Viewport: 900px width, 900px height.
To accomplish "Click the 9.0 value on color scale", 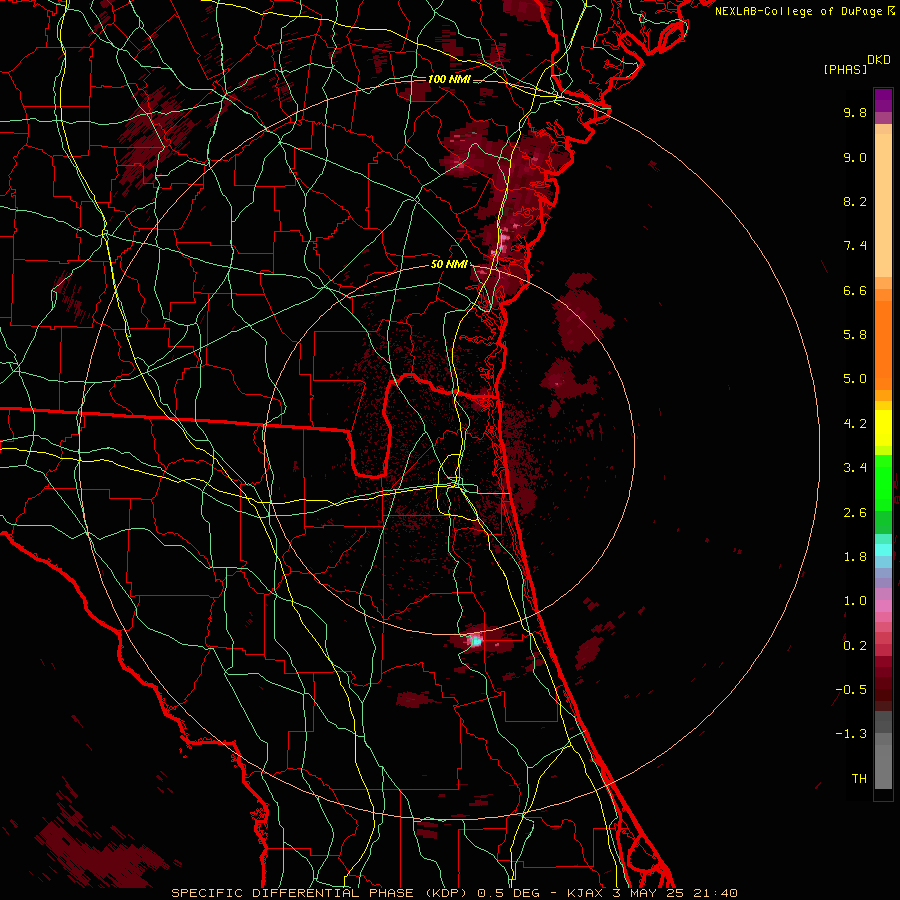I will pyautogui.click(x=855, y=157).
